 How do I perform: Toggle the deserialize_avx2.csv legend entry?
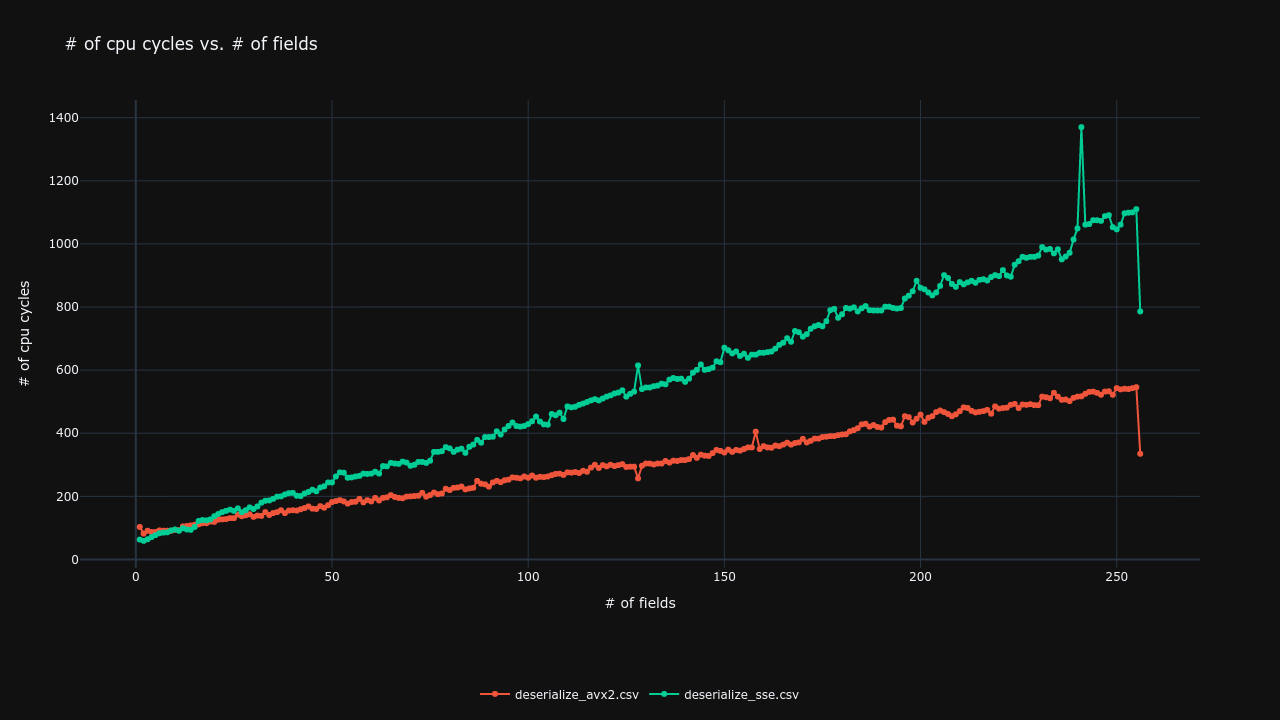(x=559, y=695)
